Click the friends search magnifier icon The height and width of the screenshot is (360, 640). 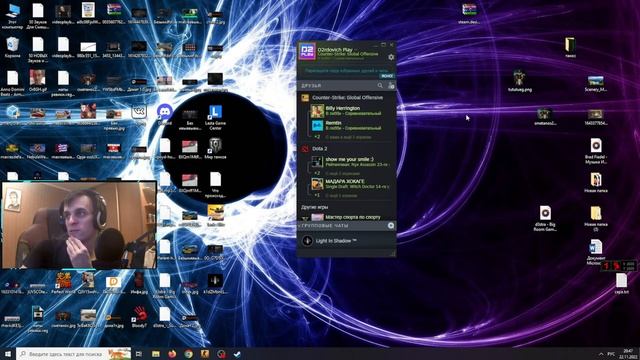[x=380, y=85]
